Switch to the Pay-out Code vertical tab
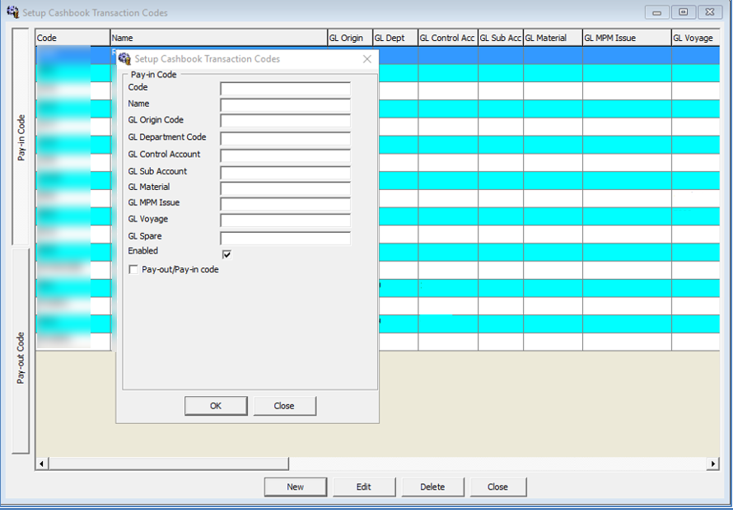This screenshot has height=510, width=733. pos(21,351)
